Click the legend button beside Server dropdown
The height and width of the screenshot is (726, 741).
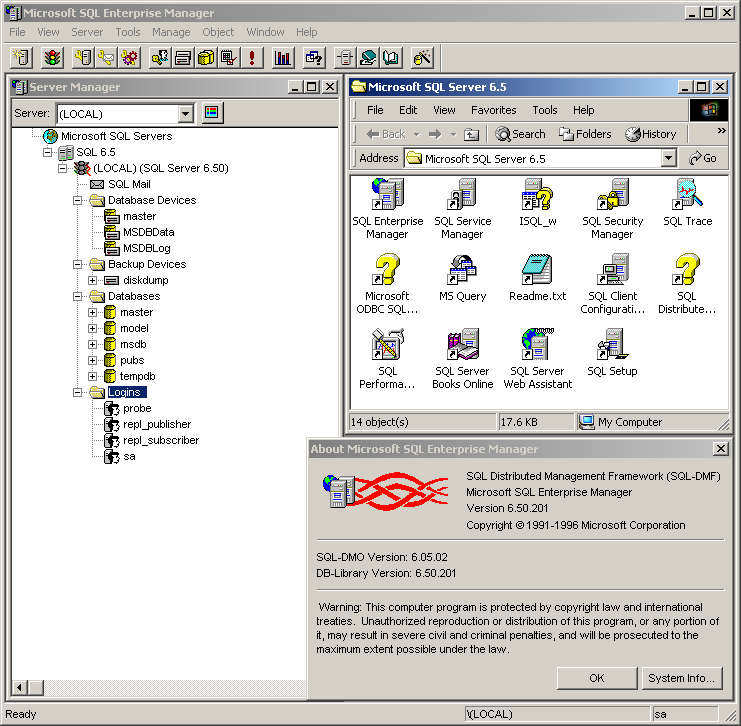point(212,113)
